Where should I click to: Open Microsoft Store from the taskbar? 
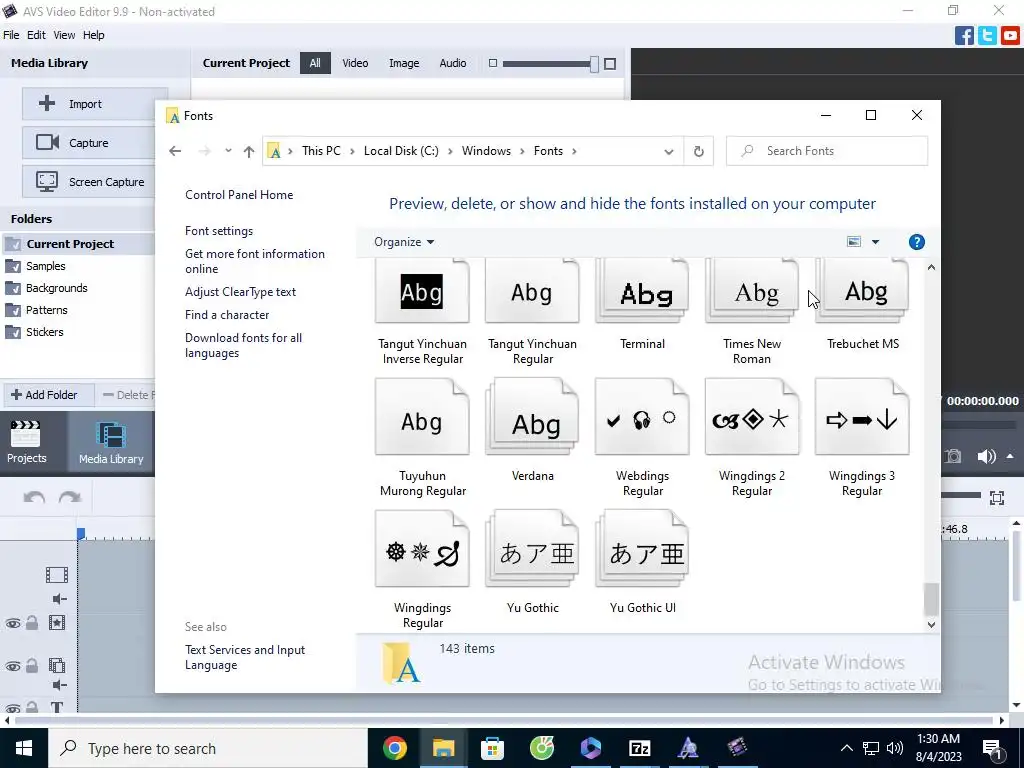[492, 748]
